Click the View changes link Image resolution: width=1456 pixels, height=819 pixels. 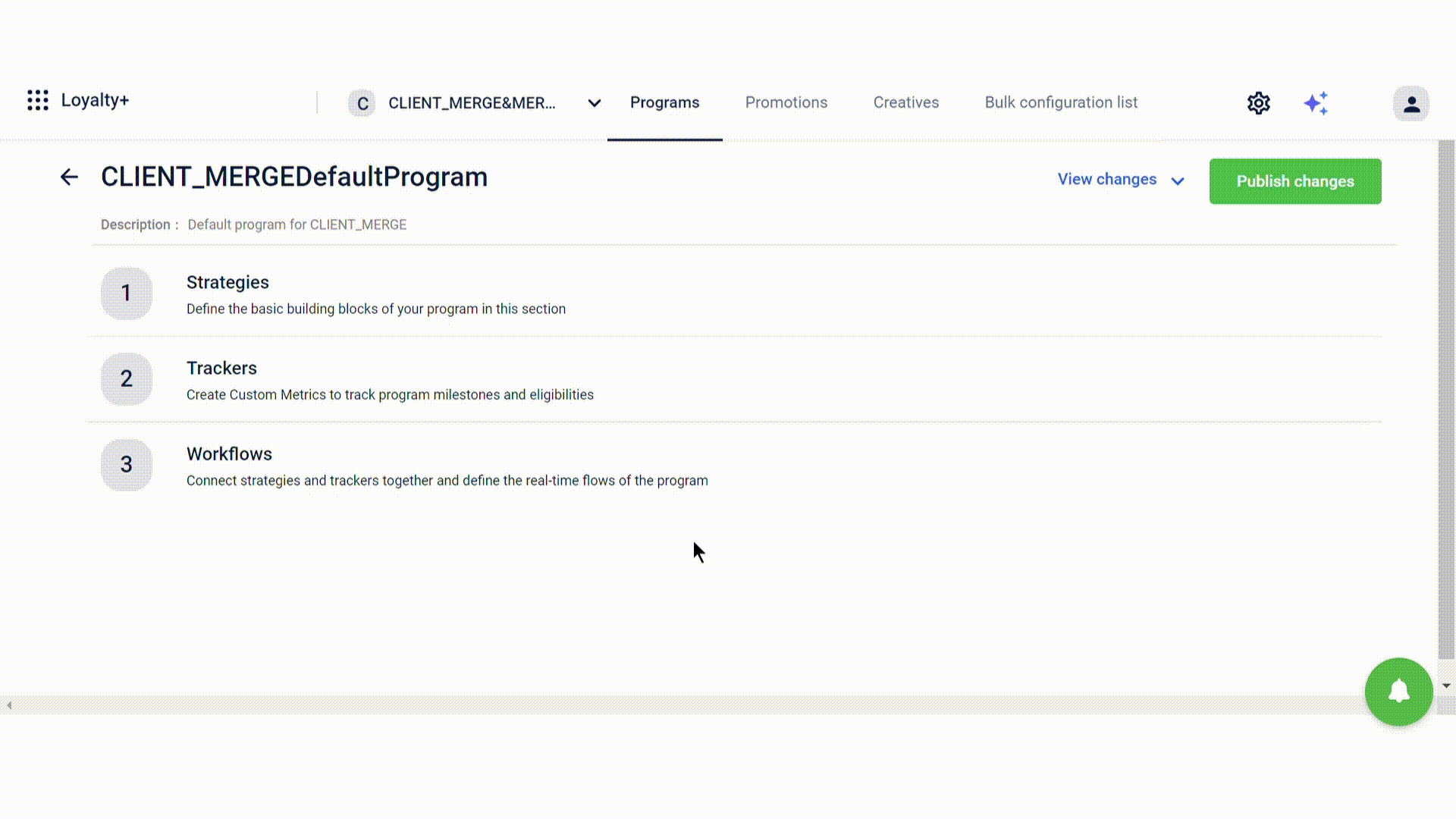tap(1107, 179)
